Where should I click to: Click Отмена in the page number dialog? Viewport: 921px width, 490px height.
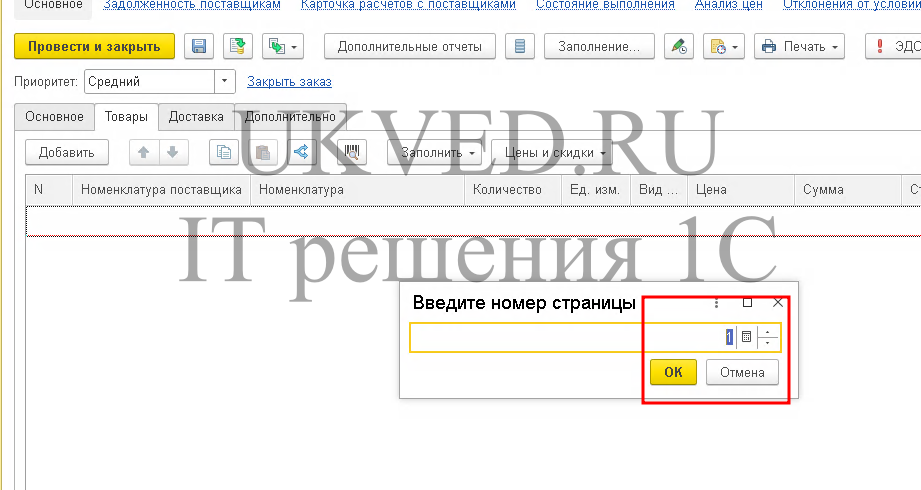[742, 372]
